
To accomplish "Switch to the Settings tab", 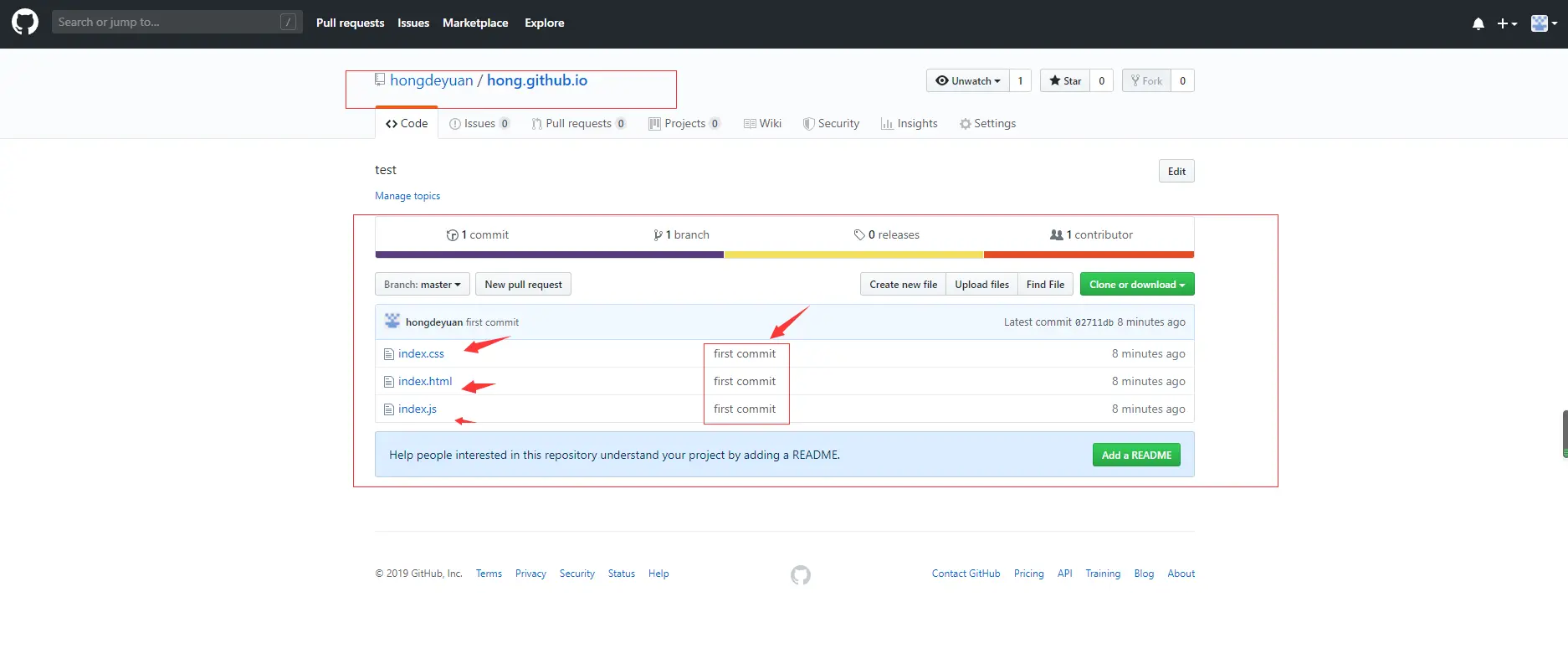I will (988, 123).
